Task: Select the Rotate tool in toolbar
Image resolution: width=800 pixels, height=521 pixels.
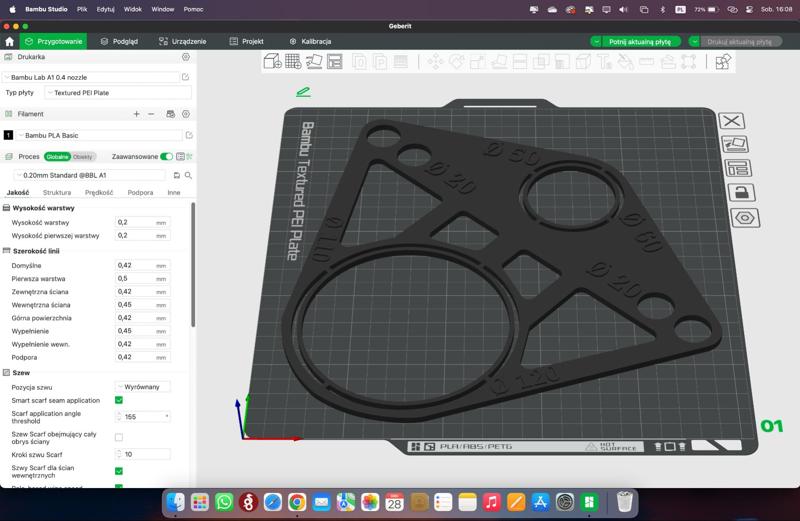Action: pos(457,62)
